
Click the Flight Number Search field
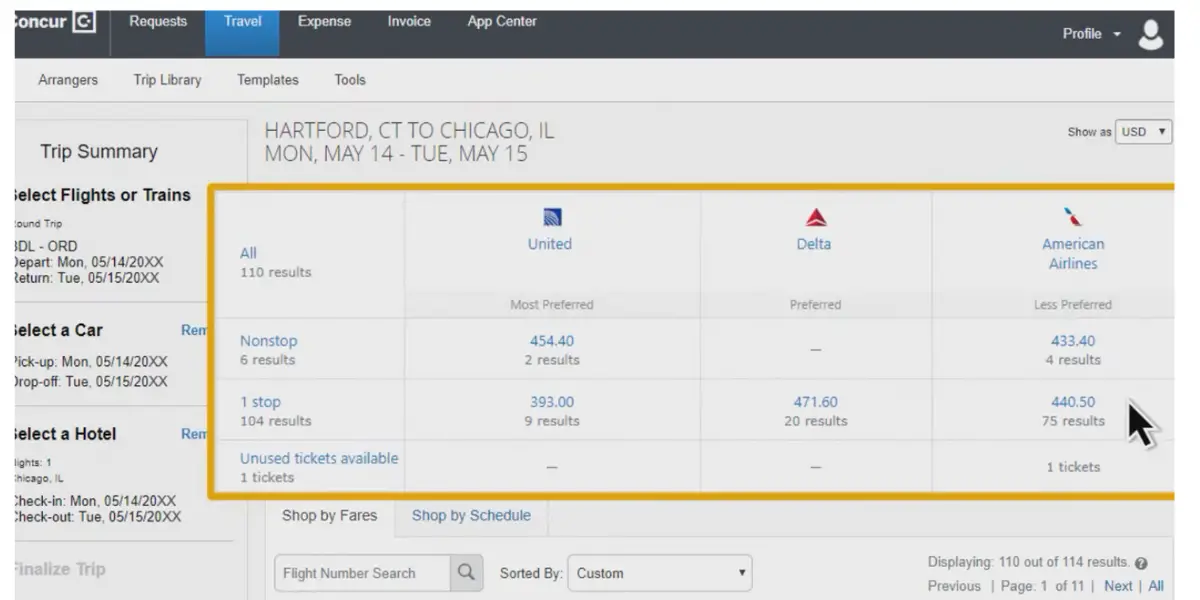pyautogui.click(x=362, y=573)
